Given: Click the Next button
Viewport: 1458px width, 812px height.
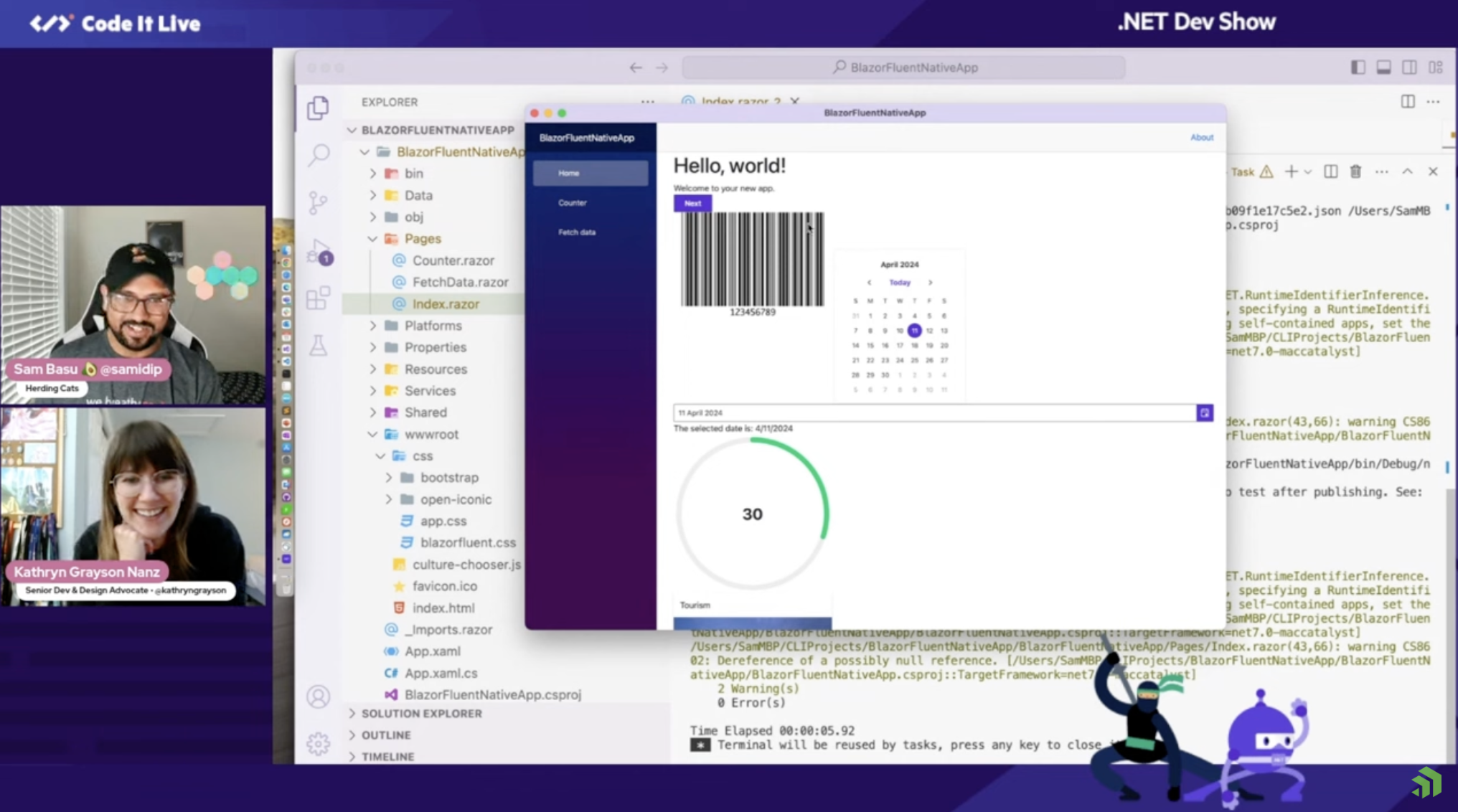Looking at the screenshot, I should 692,204.
